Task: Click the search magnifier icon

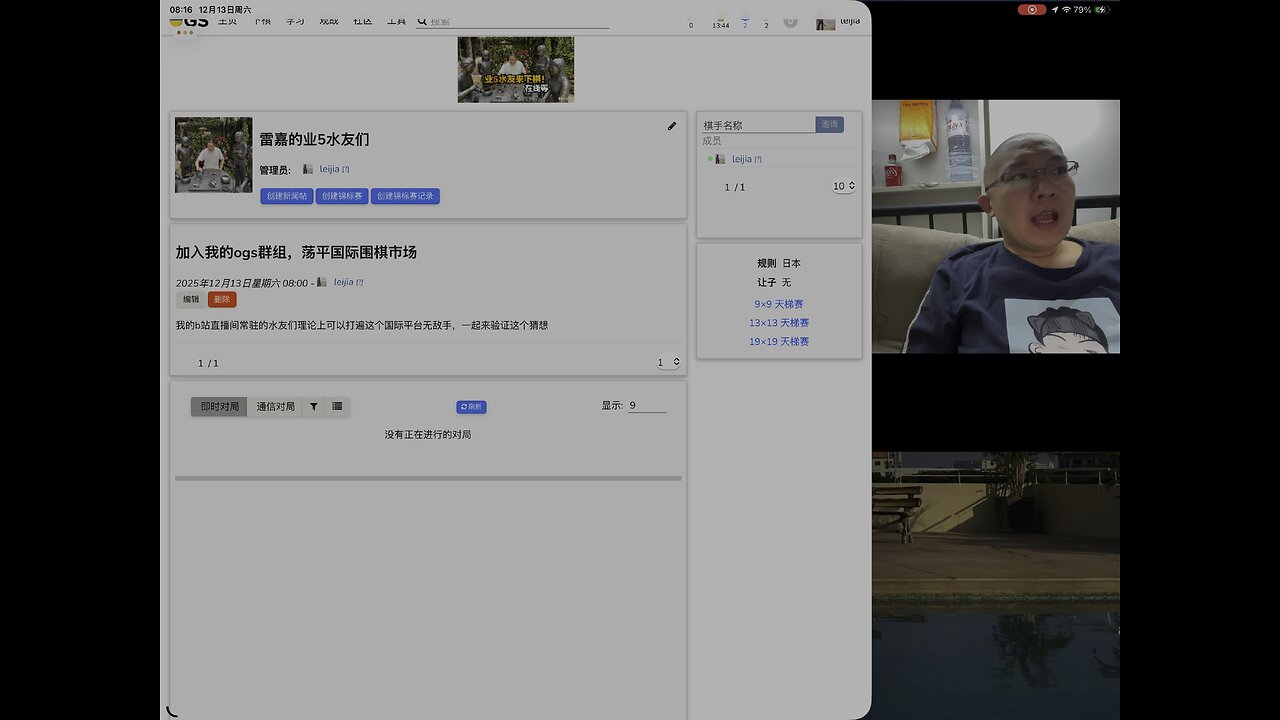Action: pos(422,21)
